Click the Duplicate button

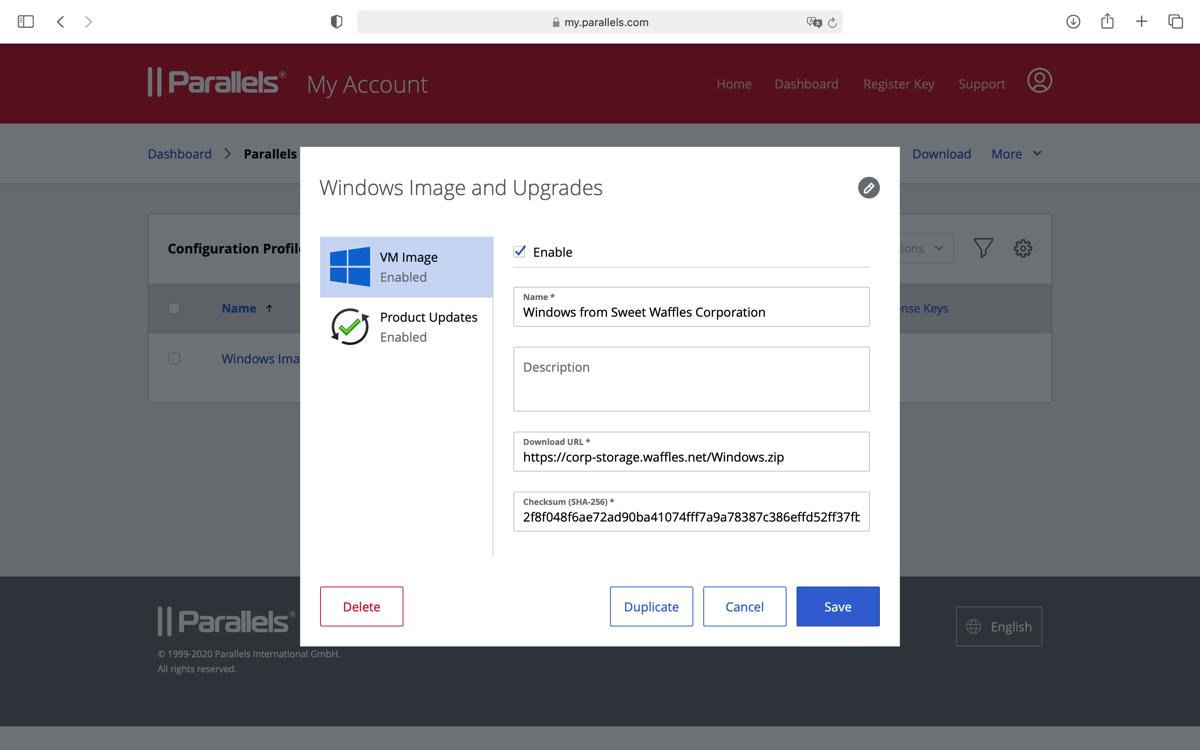651,607
